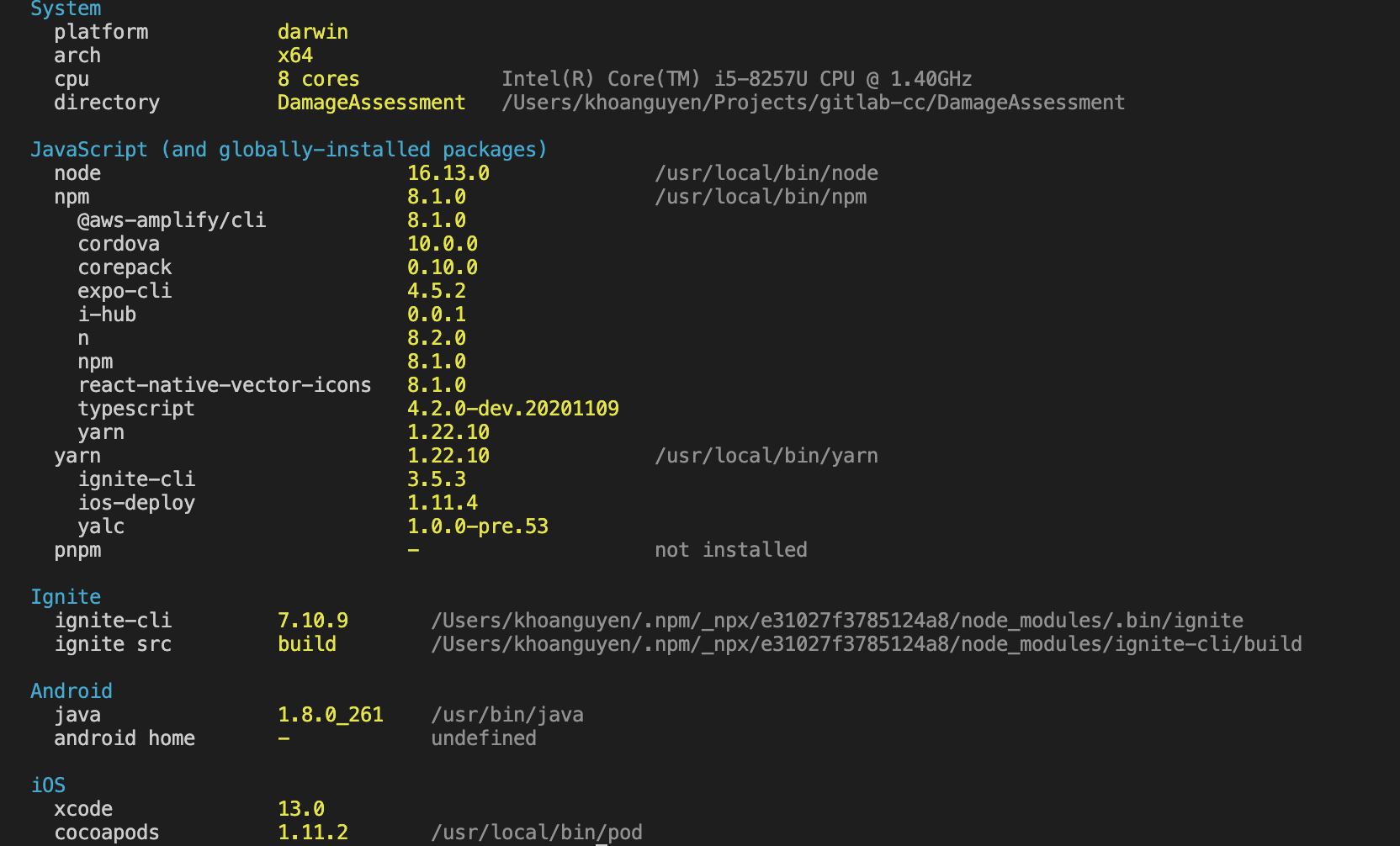This screenshot has width=1400, height=846.
Task: Select the JavaScript packages section header
Action: [288, 149]
